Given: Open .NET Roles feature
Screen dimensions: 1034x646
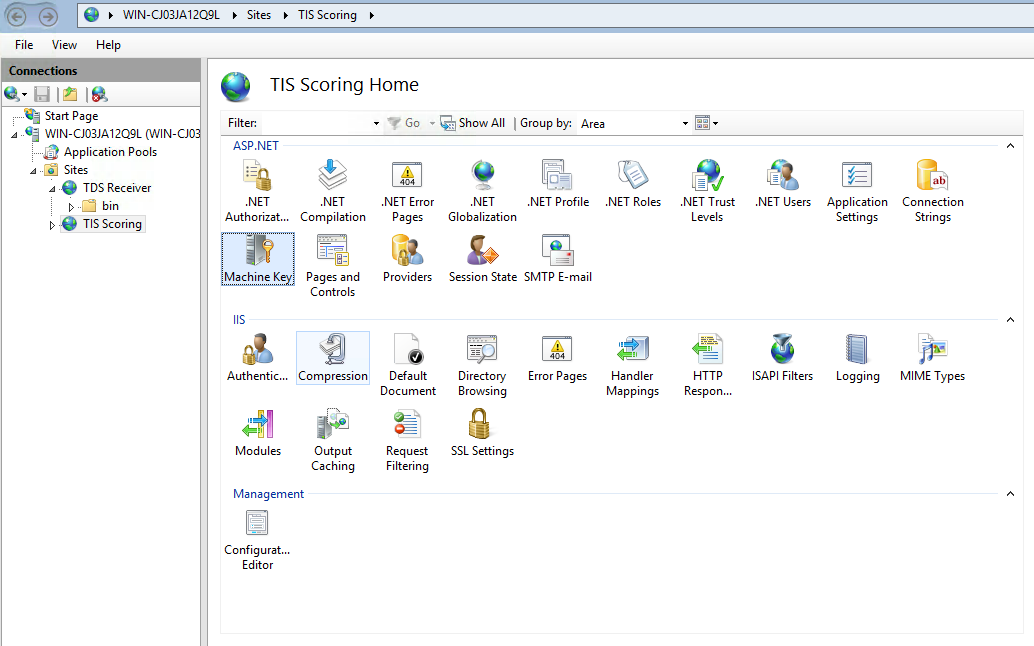Looking at the screenshot, I should [633, 184].
